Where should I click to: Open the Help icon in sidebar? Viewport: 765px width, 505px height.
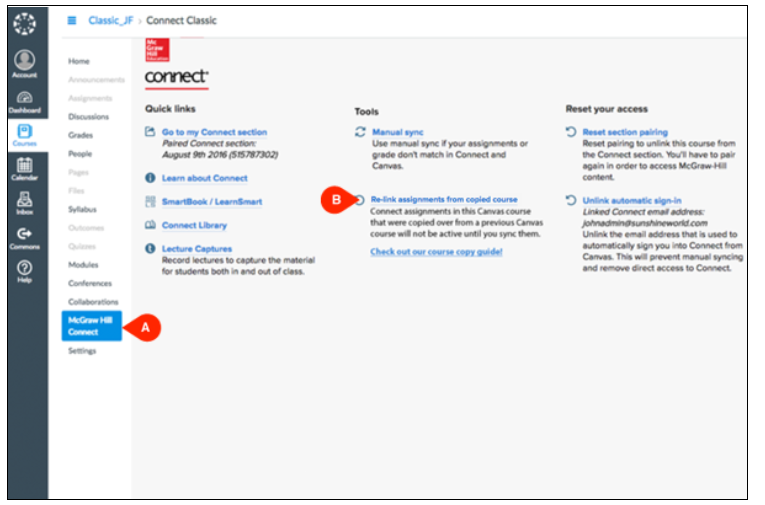(26, 270)
